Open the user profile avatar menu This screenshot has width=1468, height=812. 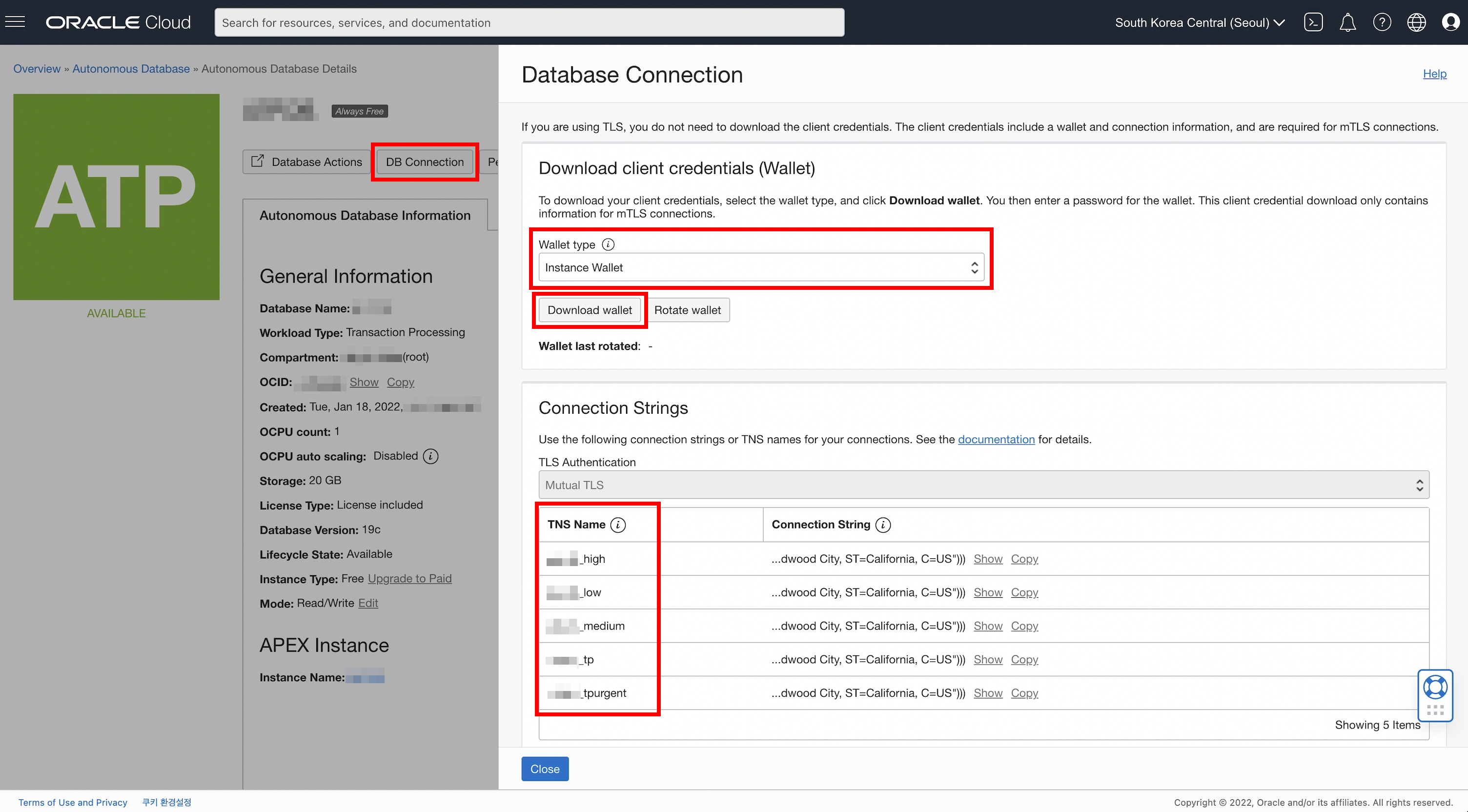coord(1450,22)
